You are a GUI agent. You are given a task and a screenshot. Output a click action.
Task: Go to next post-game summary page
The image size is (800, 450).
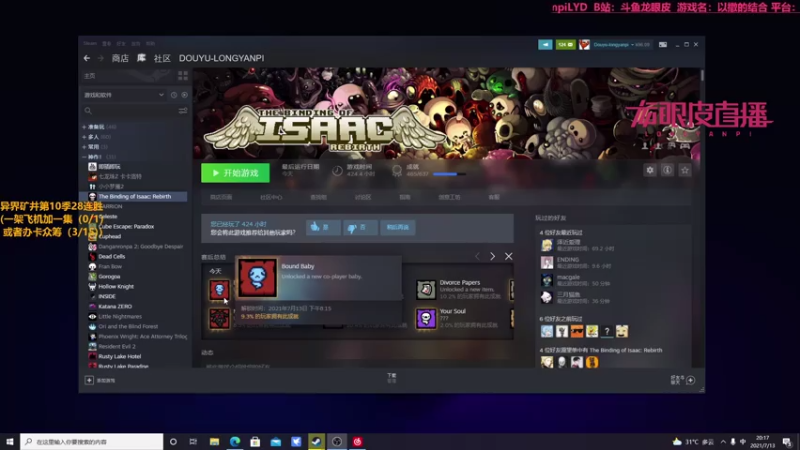tap(492, 257)
